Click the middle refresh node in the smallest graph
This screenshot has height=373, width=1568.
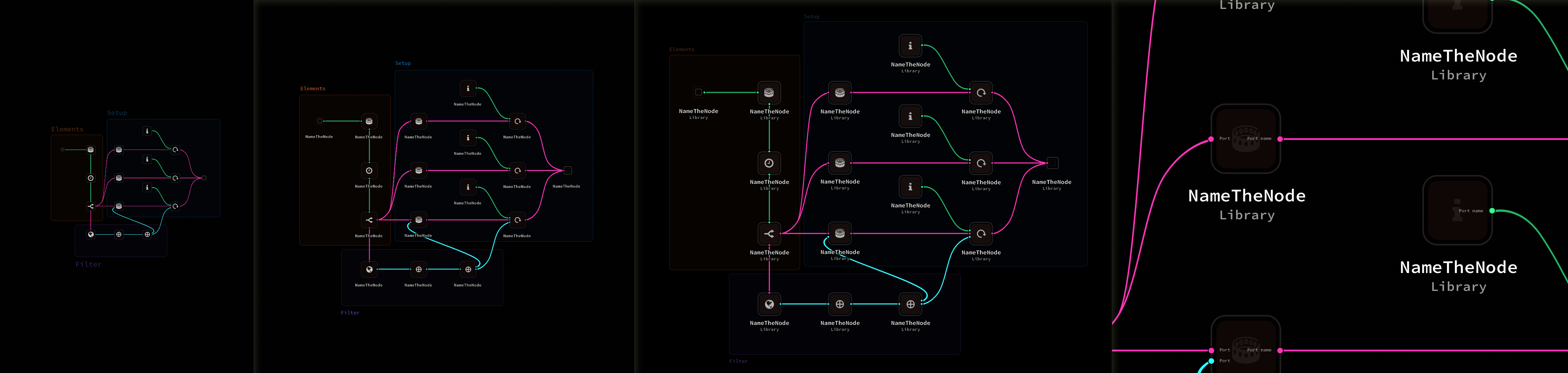tap(175, 178)
